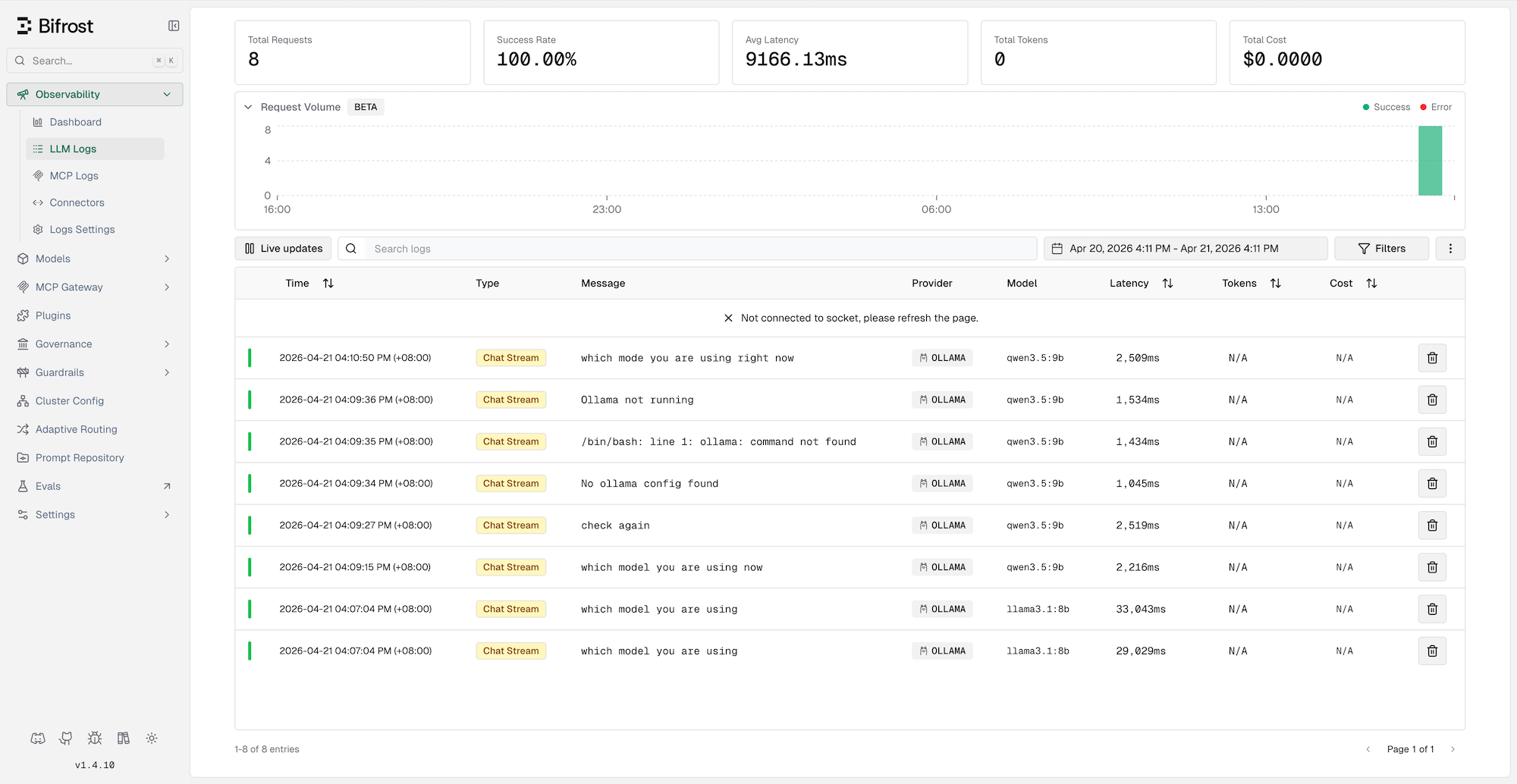Viewport: 1517px width, 784px height.
Task: Open the three-dot overflow menu
Action: [1449, 248]
